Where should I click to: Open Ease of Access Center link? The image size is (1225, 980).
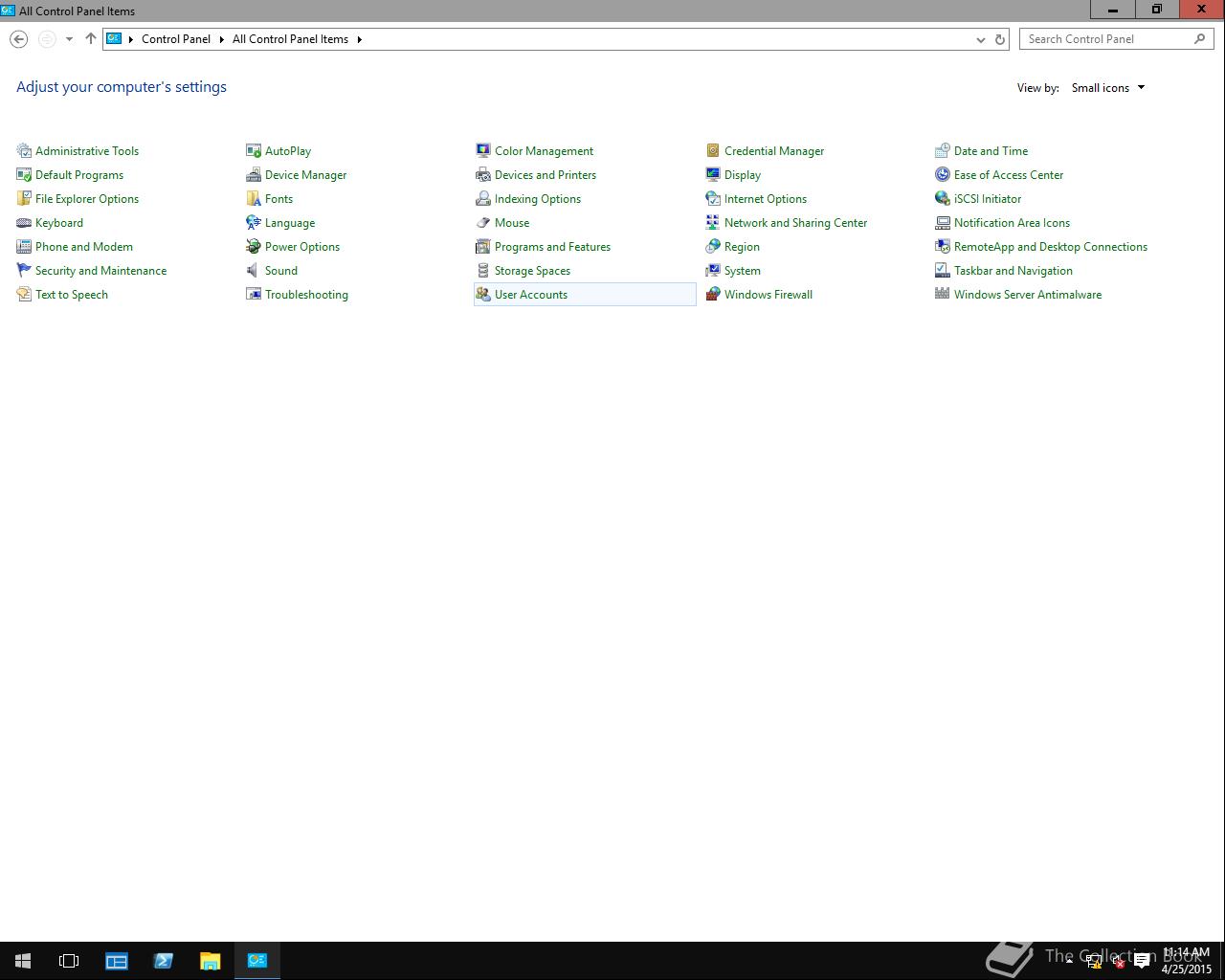click(x=1009, y=175)
